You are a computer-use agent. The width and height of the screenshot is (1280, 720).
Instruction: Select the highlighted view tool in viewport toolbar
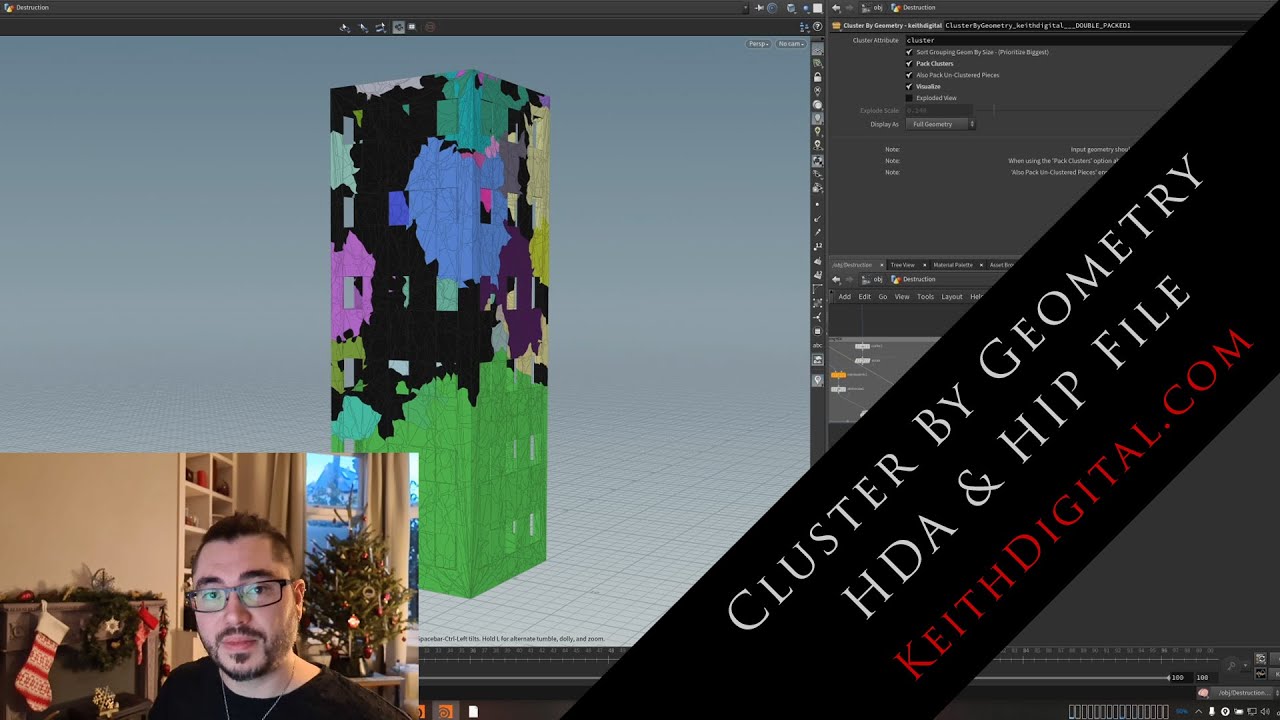pos(398,27)
